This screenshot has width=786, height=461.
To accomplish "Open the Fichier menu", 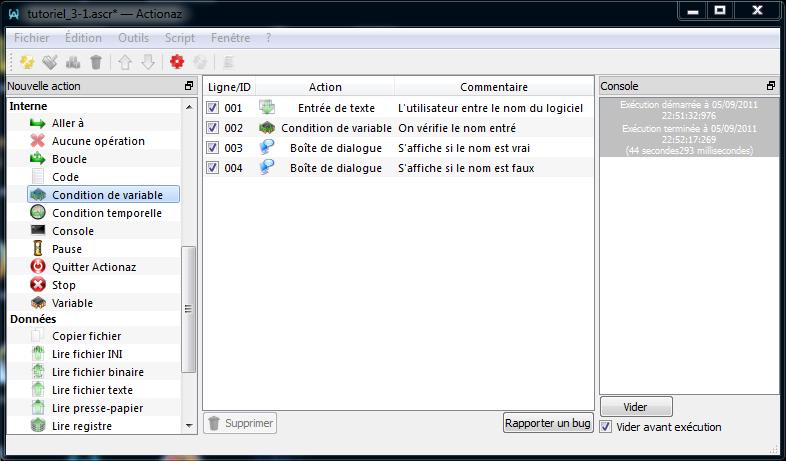I will [x=31, y=37].
